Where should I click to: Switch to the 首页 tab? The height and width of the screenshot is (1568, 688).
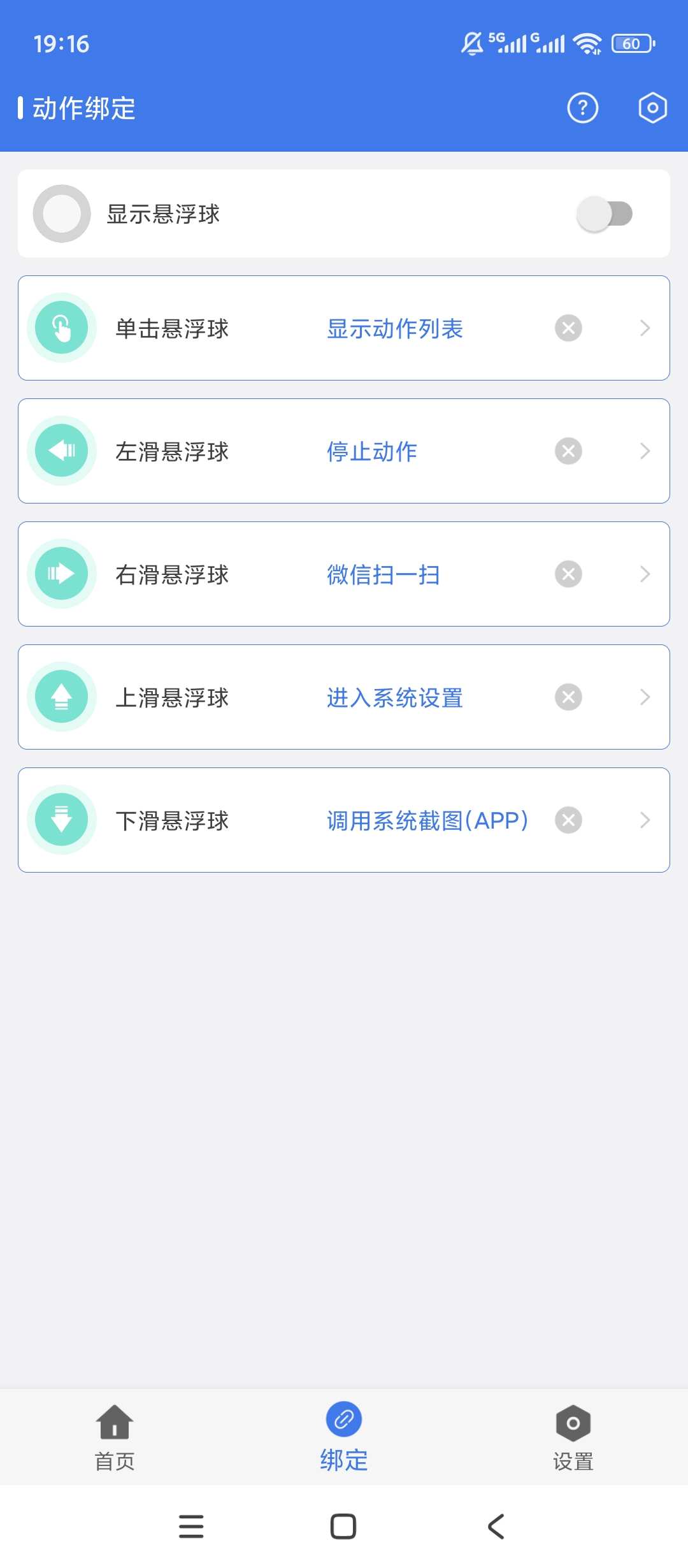coord(115,1437)
